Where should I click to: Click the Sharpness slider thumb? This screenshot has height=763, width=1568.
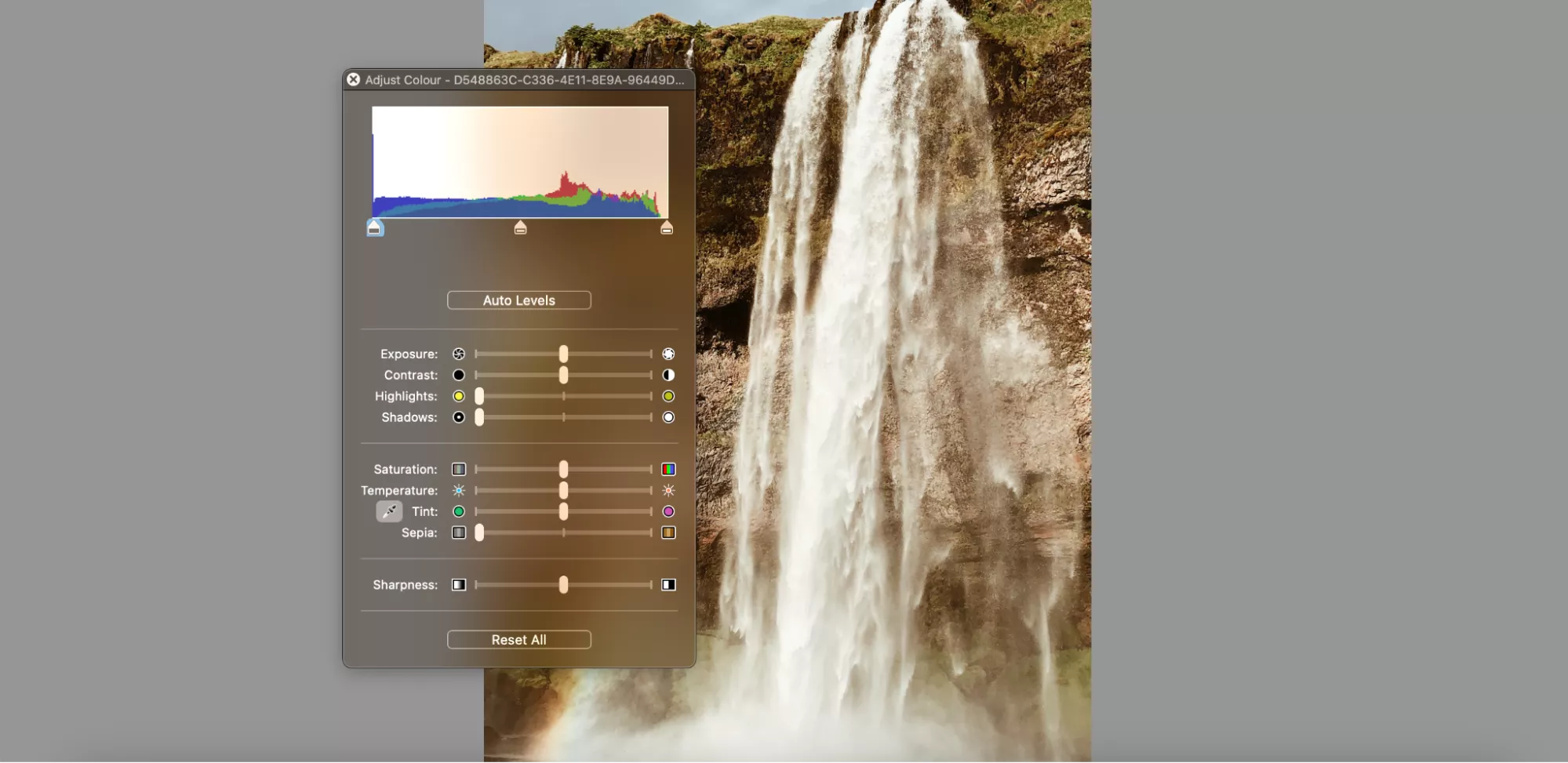pyautogui.click(x=563, y=584)
